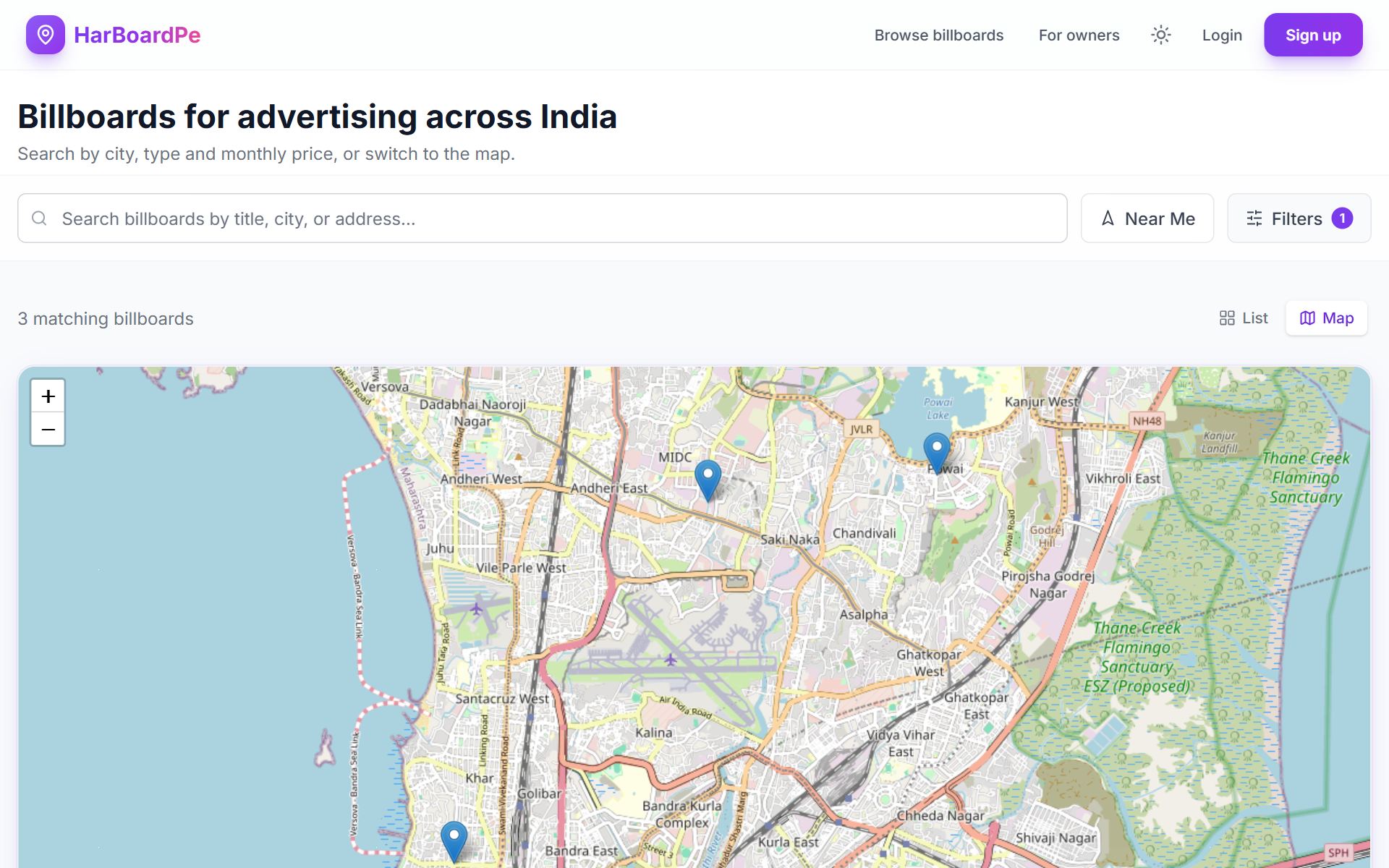Click the Kurla East map label
This screenshot has width=1389, height=868.
point(788,843)
